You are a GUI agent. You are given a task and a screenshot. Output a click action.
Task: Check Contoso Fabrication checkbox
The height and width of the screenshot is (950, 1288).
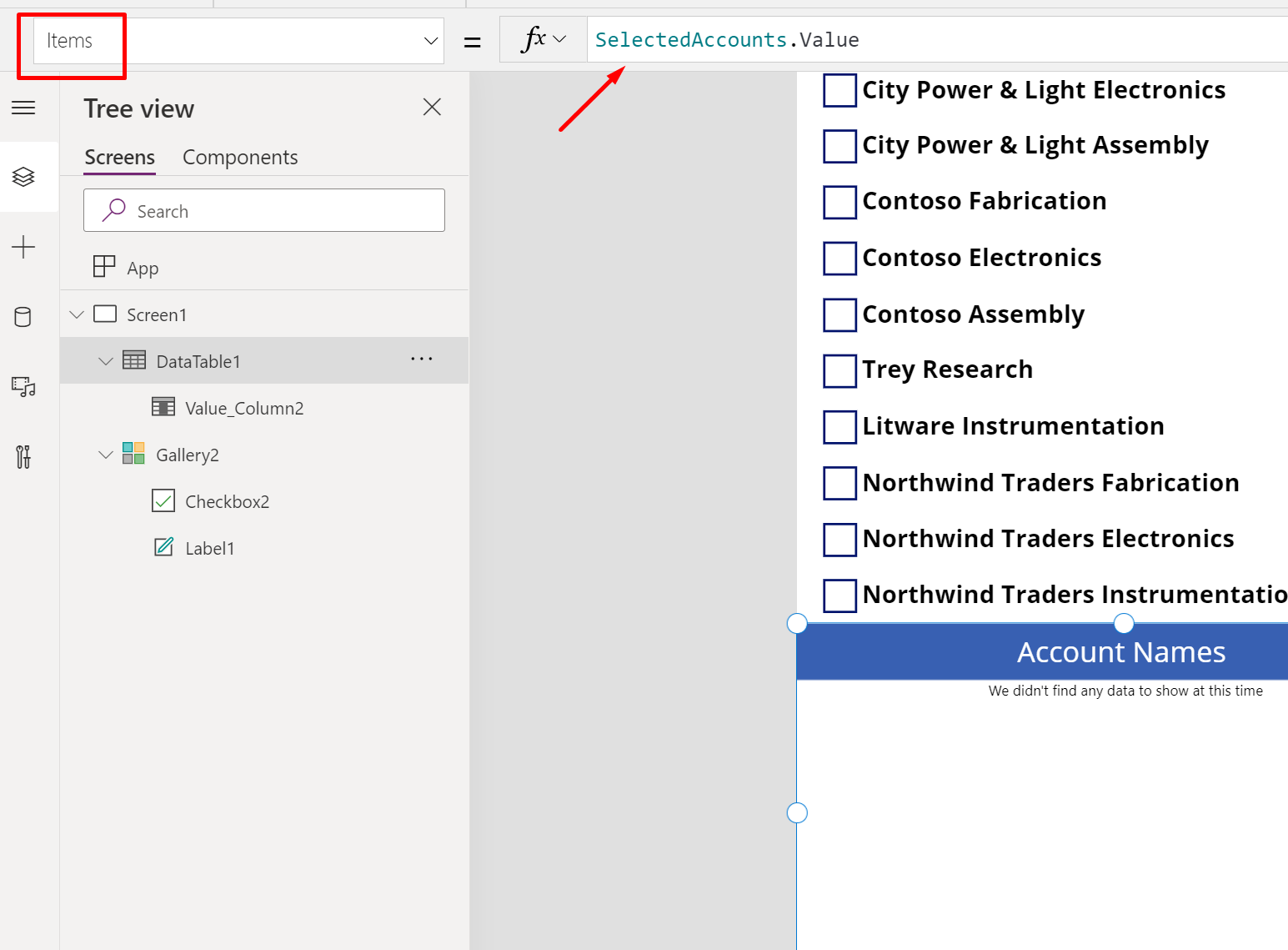pos(839,202)
